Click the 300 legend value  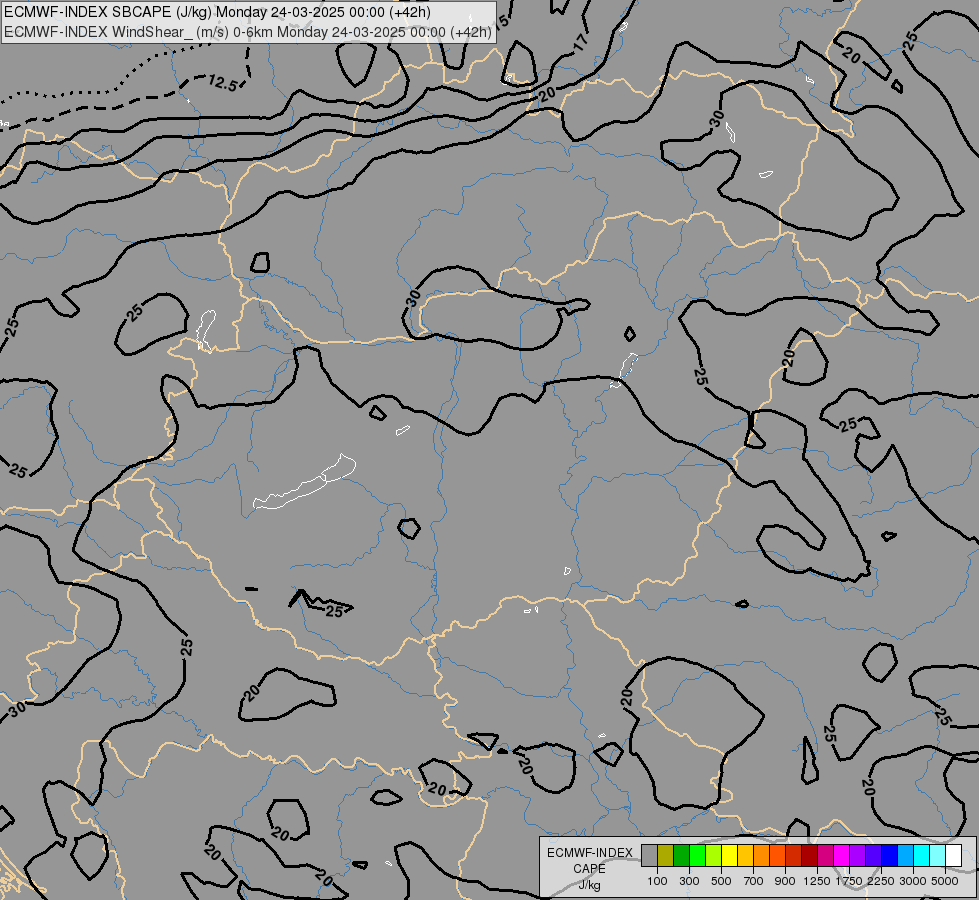click(x=689, y=881)
